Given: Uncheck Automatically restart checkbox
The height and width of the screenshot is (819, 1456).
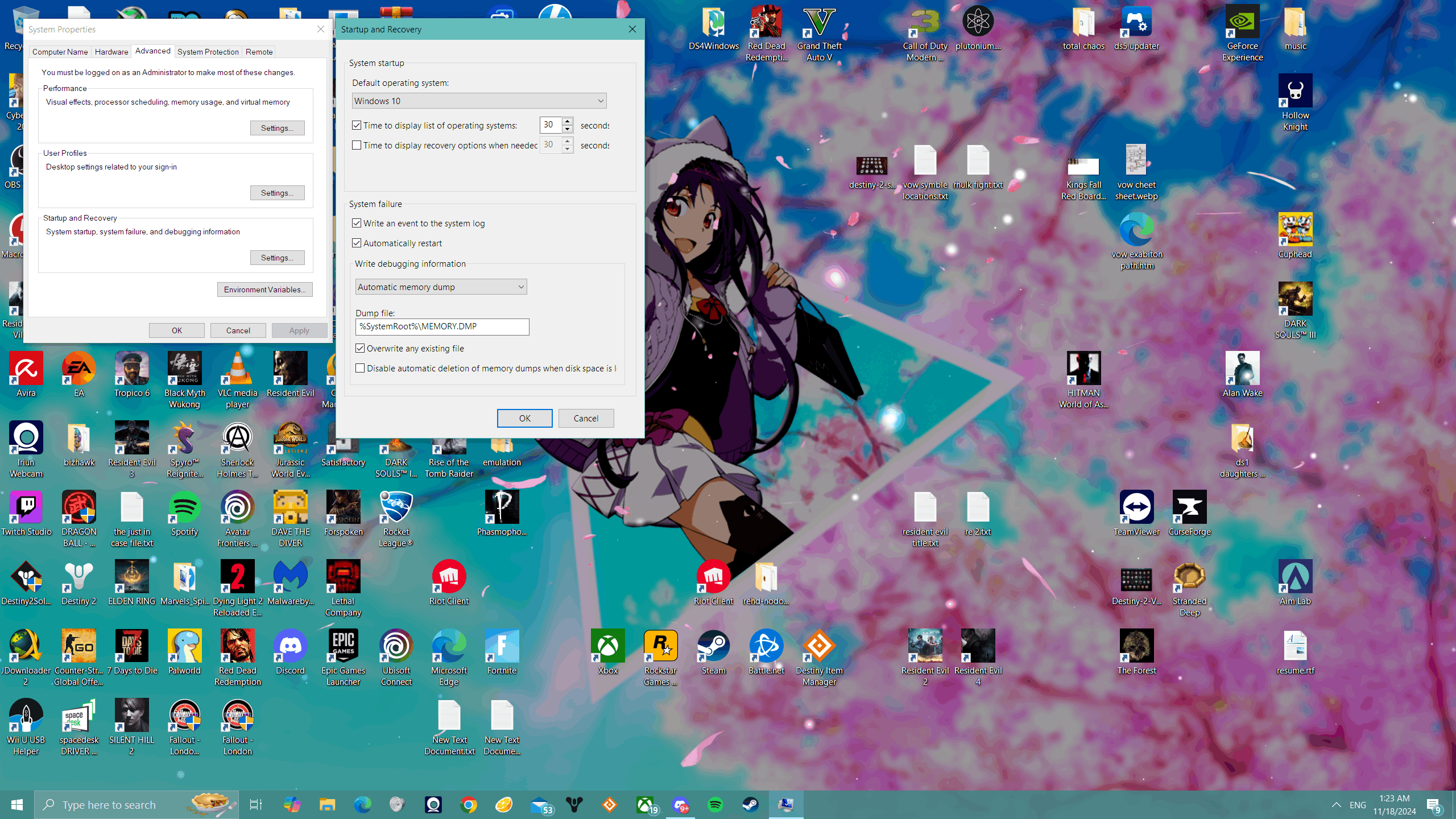Looking at the screenshot, I should pyautogui.click(x=357, y=243).
